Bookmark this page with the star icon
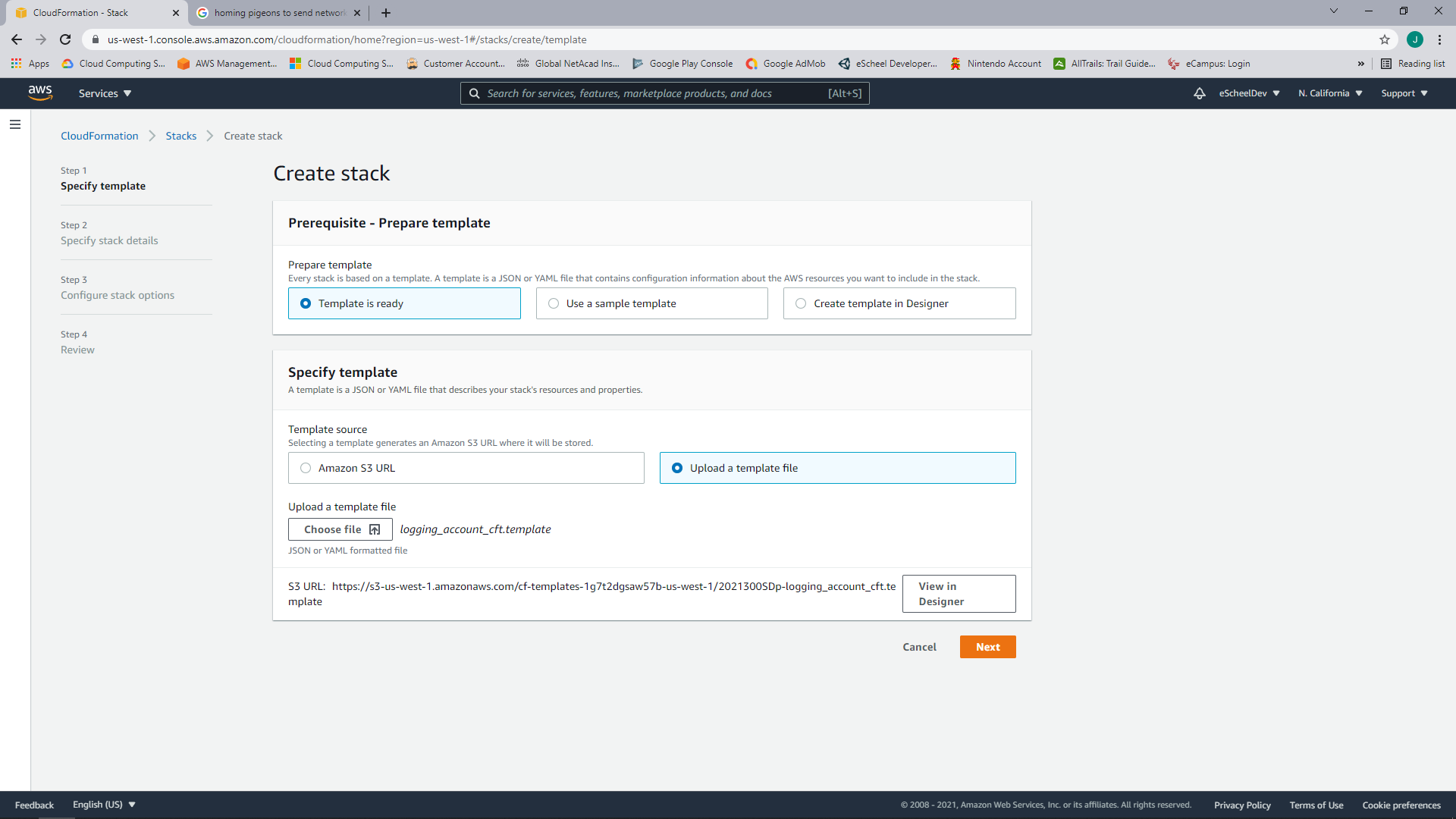The width and height of the screenshot is (1456, 819). 1385,39
